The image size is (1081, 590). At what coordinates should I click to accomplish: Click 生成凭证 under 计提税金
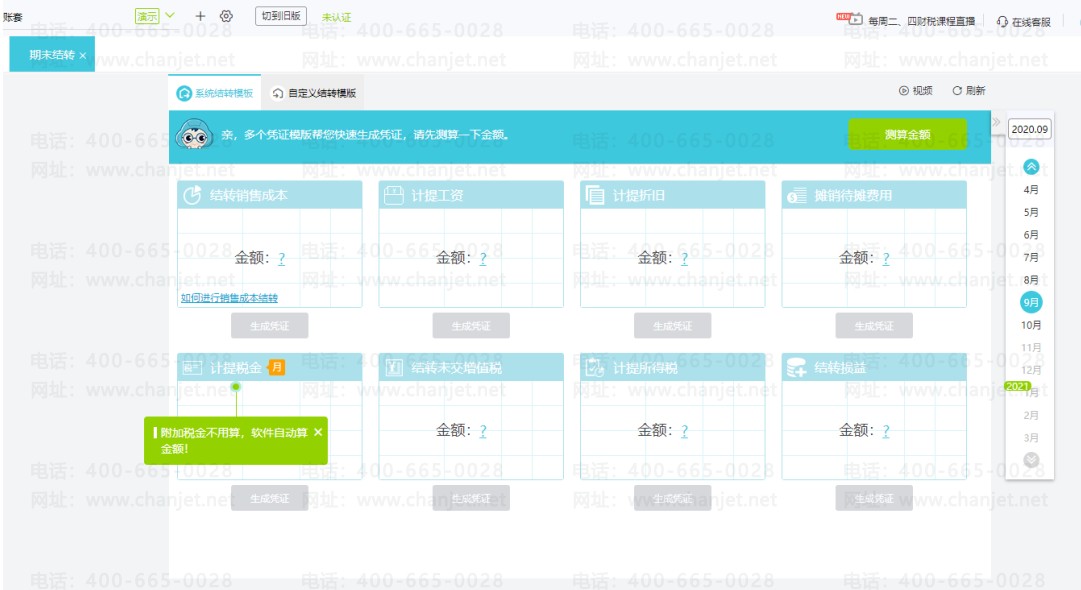point(270,498)
